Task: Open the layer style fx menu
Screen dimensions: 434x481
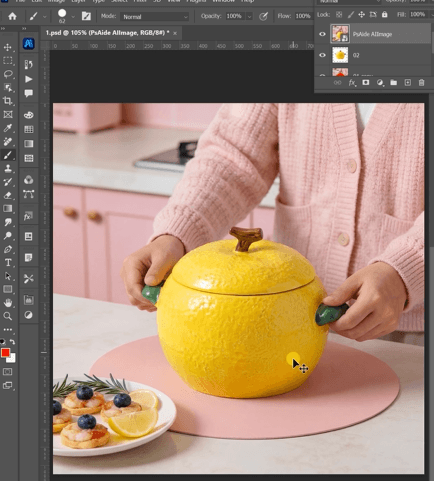Action: click(x=352, y=83)
